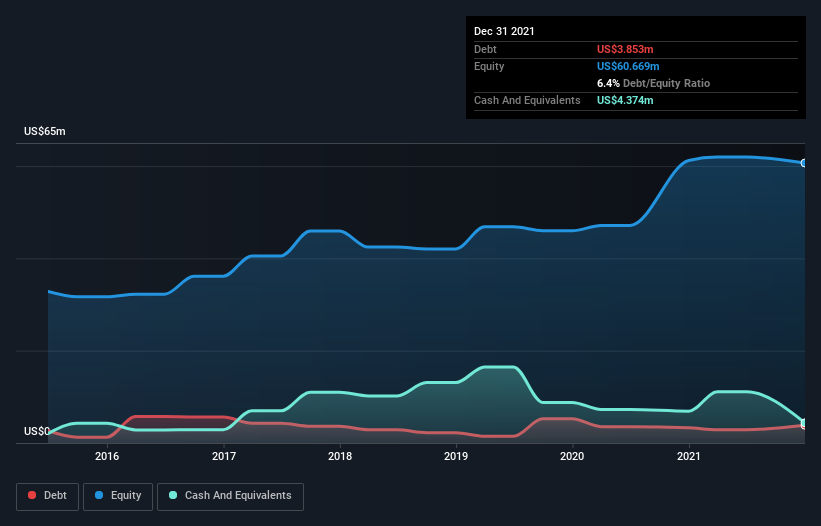The image size is (821, 526).
Task: Click the Dec 31 2021 tooltip date
Action: (x=504, y=31)
